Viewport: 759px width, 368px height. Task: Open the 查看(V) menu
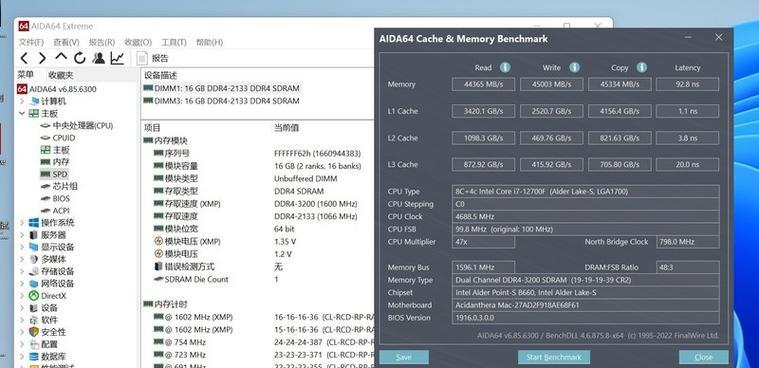pos(66,42)
